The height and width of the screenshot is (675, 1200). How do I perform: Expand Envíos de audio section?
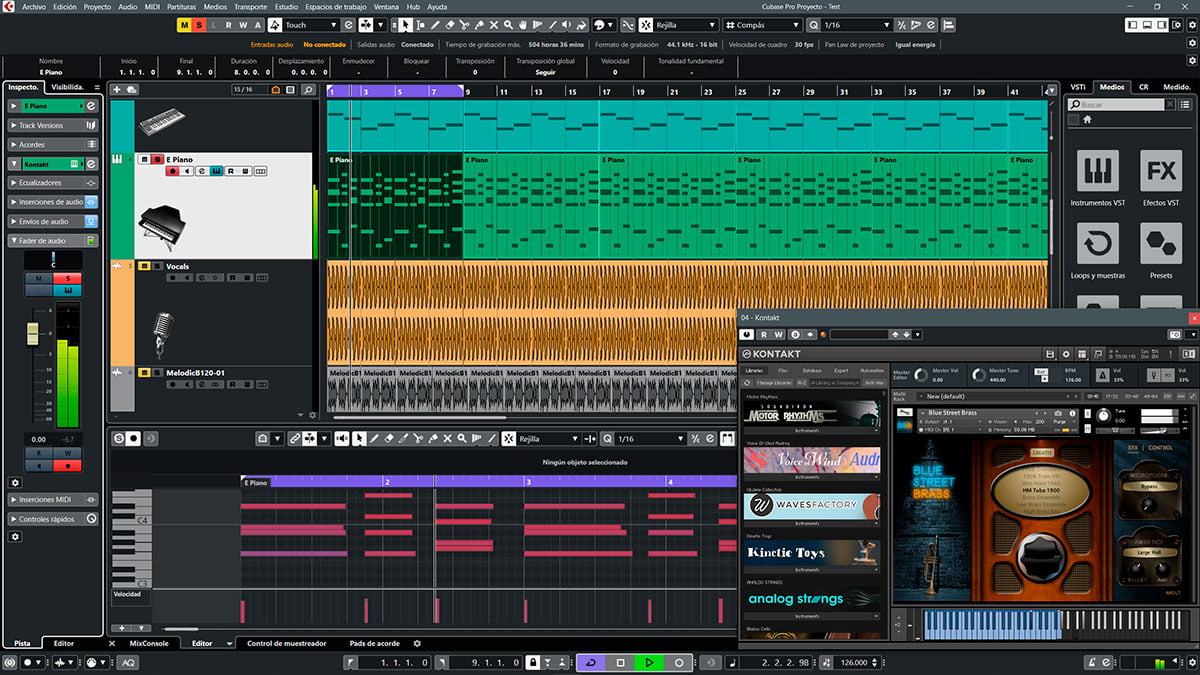point(53,221)
